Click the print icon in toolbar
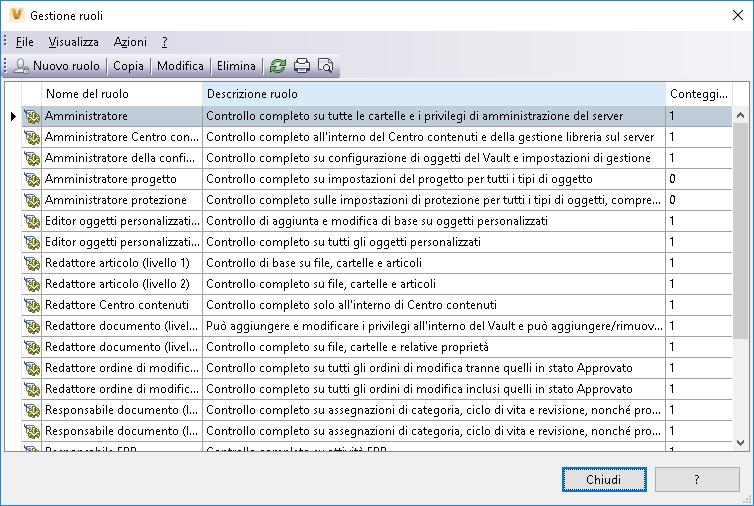This screenshot has width=754, height=506. [x=302, y=66]
